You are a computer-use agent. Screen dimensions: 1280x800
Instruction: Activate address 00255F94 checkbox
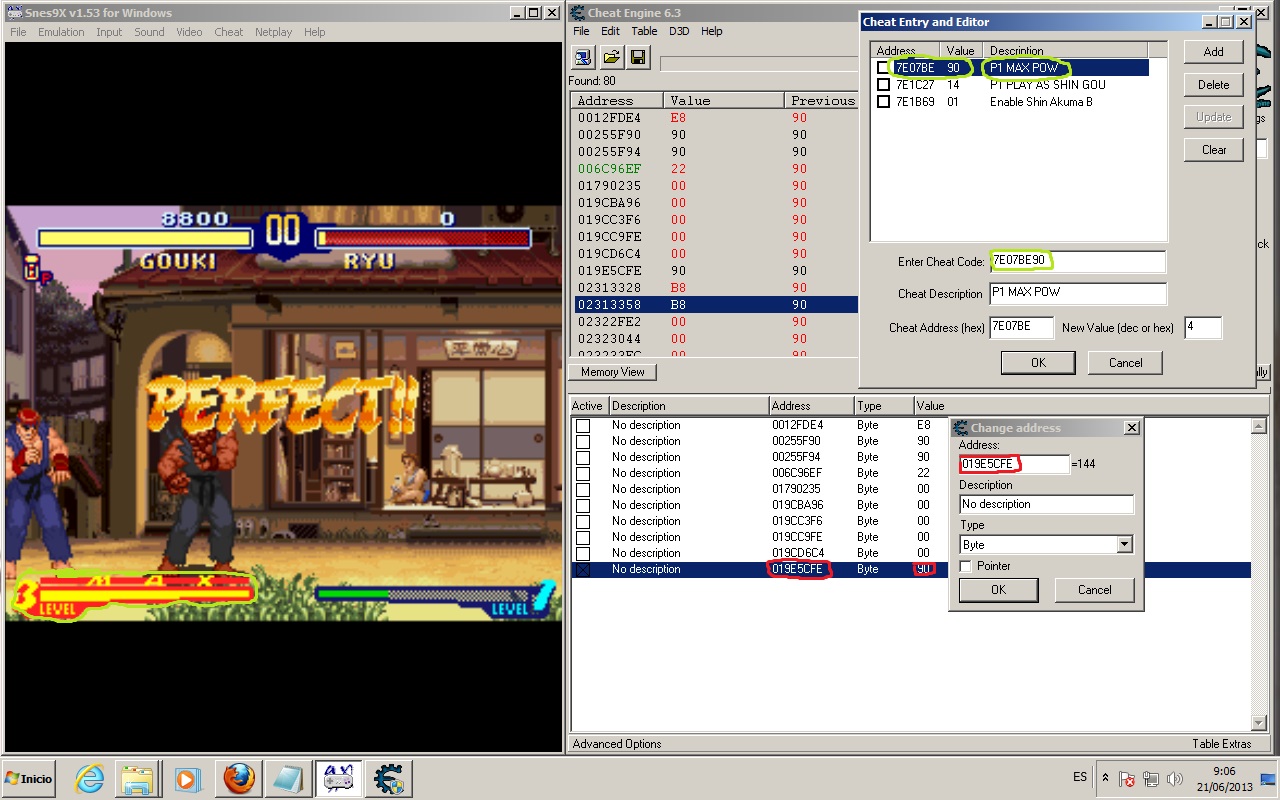583,457
